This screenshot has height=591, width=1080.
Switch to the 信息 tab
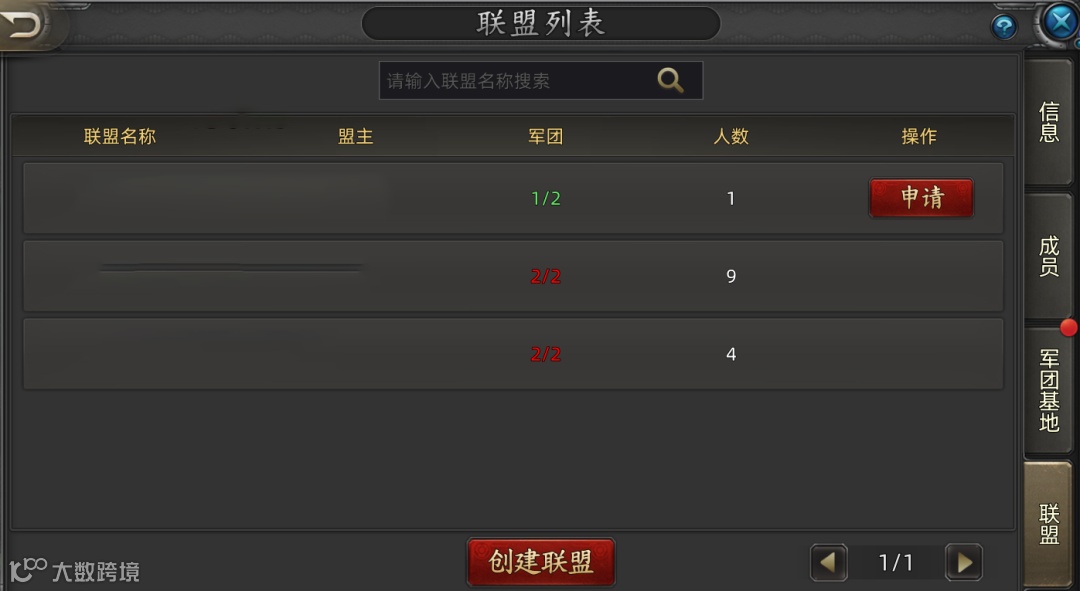[1048, 122]
